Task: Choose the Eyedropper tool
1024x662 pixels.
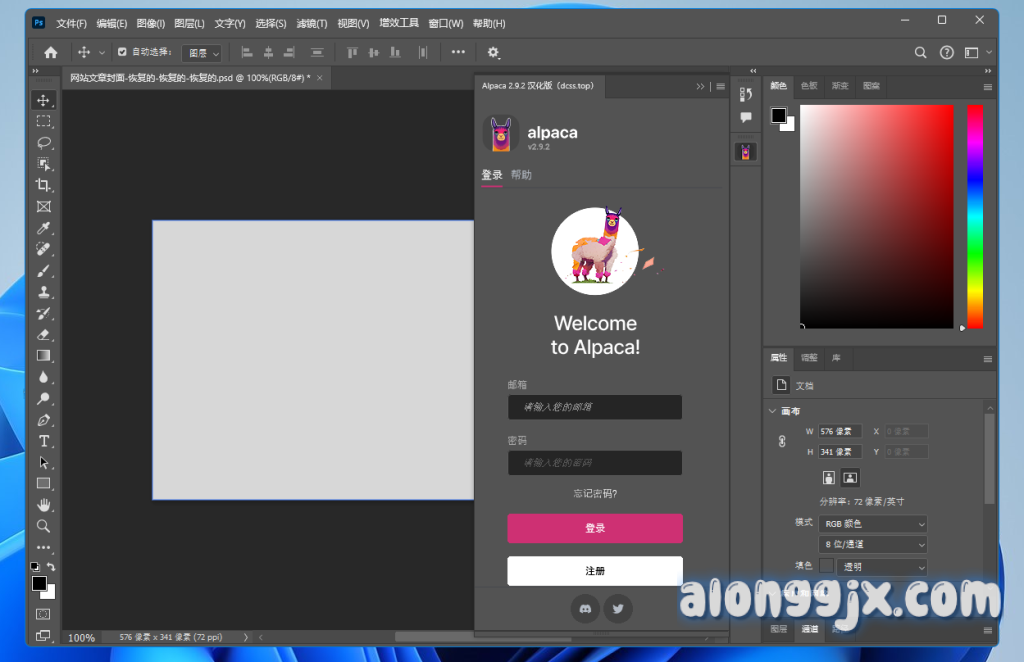Action: coord(43,228)
